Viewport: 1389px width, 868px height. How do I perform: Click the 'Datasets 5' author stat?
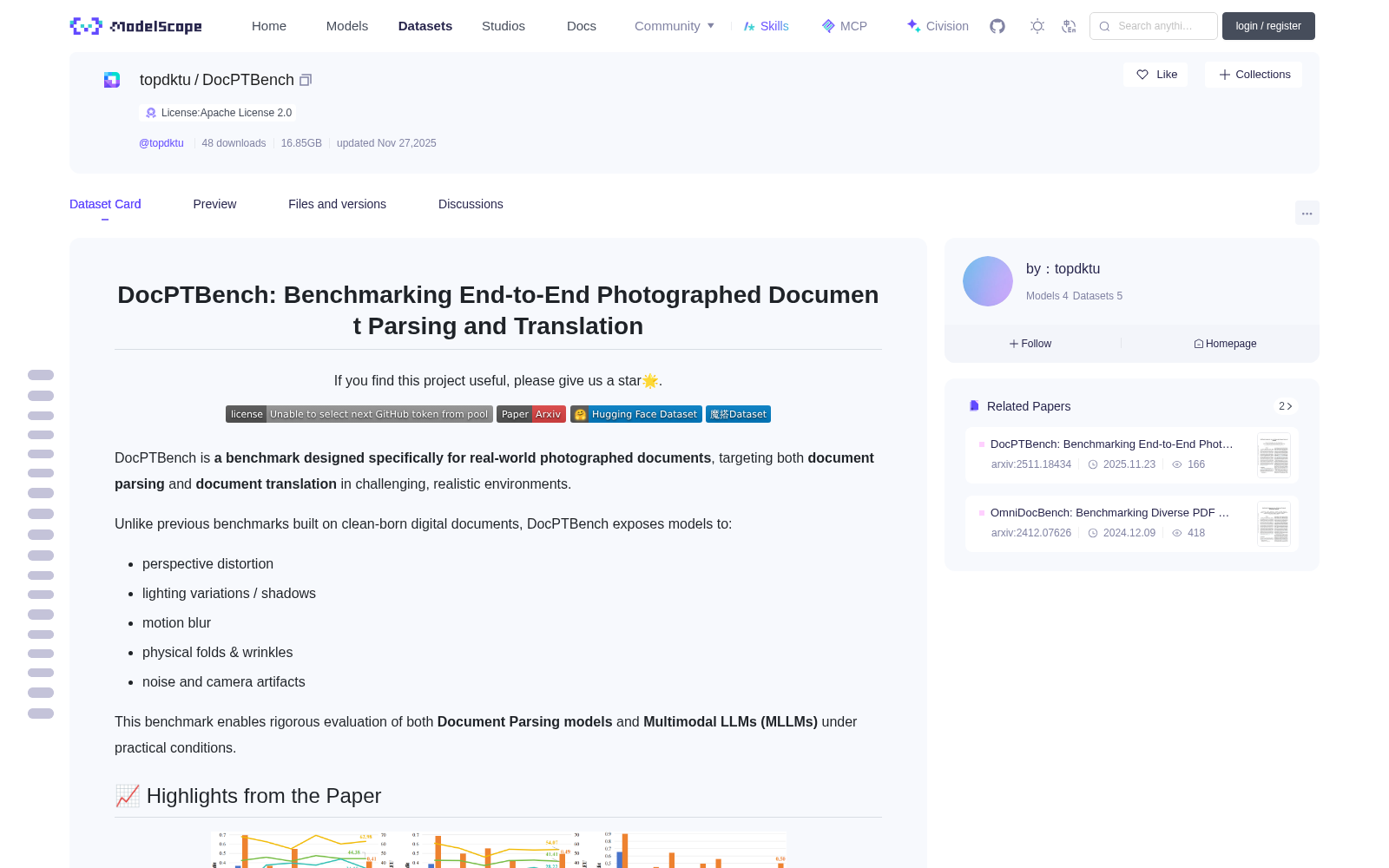pos(1097,296)
